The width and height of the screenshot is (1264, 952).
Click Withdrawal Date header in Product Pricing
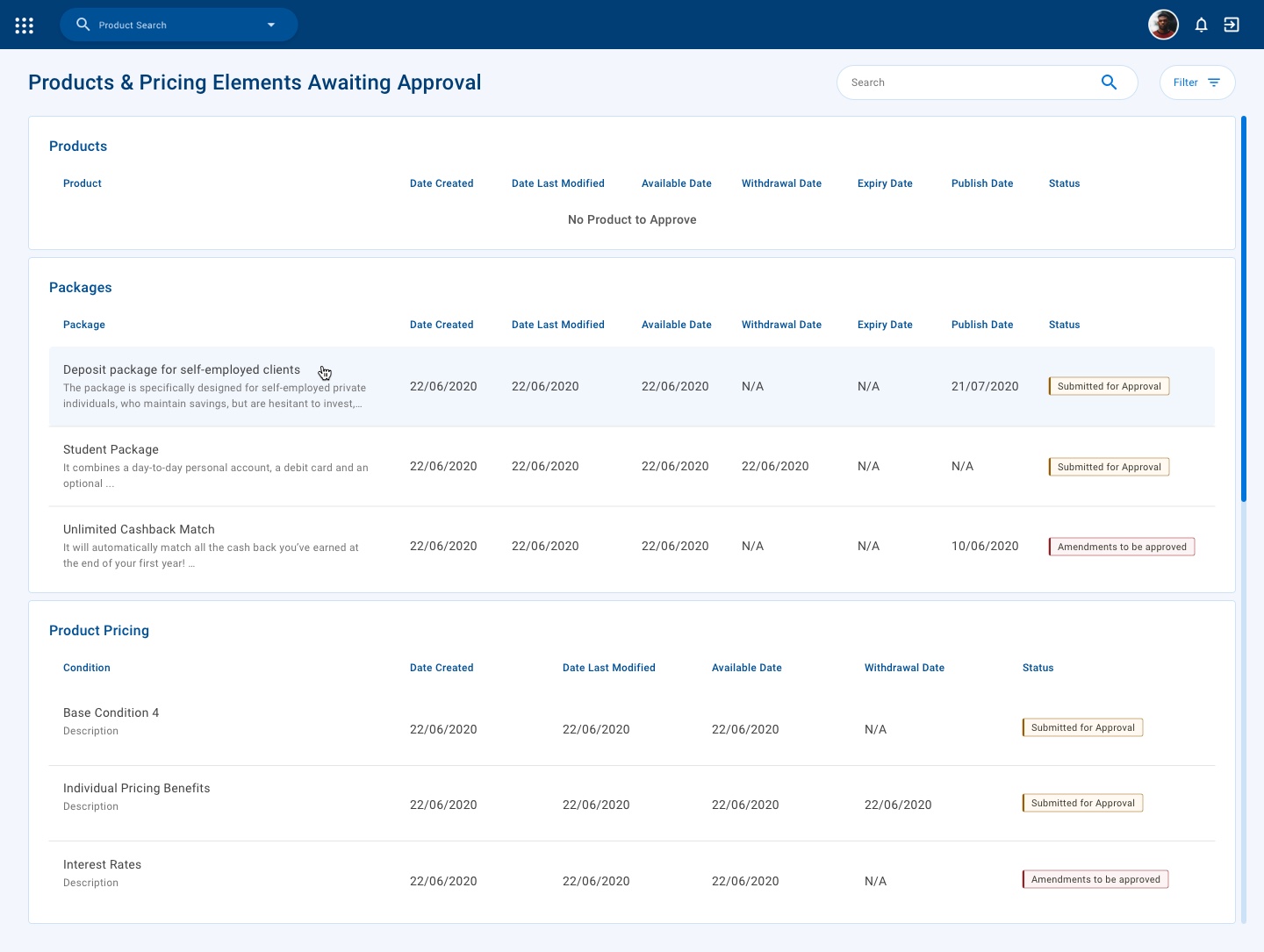pos(904,668)
